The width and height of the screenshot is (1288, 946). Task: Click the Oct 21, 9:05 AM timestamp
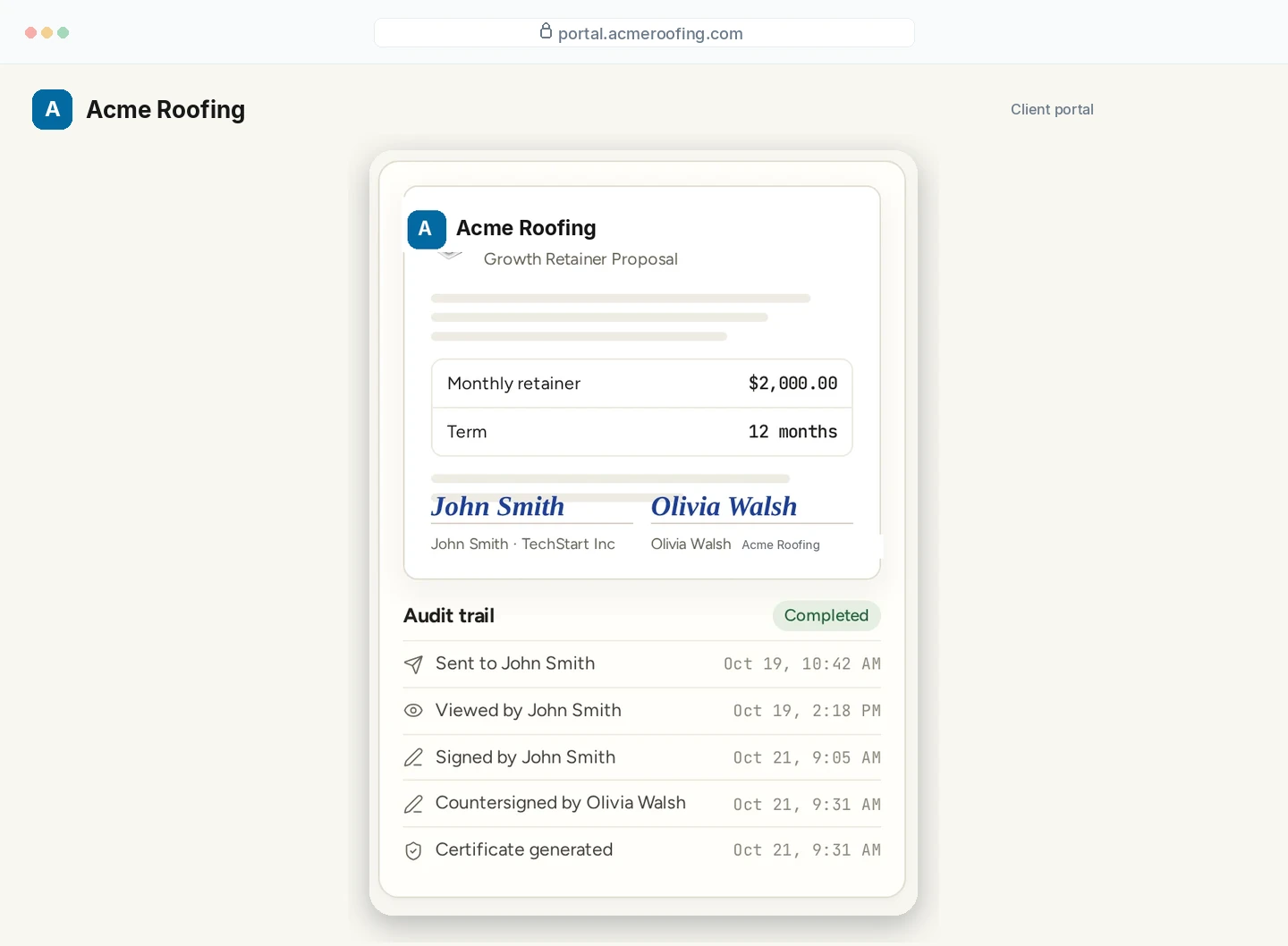pyautogui.click(x=808, y=757)
